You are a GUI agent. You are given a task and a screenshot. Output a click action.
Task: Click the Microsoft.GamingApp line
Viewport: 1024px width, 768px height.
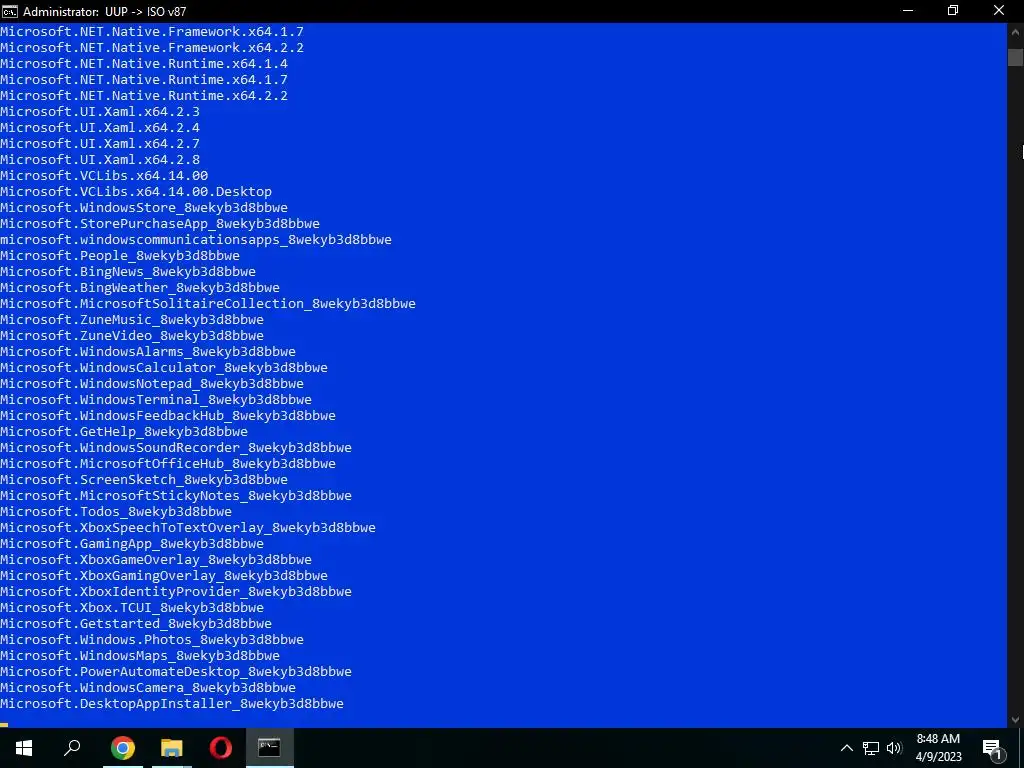click(x=132, y=543)
